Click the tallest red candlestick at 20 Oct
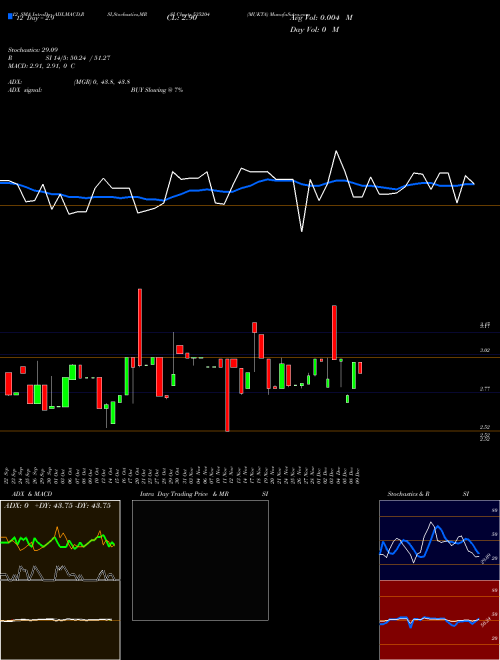The image size is (500, 660). (140, 327)
